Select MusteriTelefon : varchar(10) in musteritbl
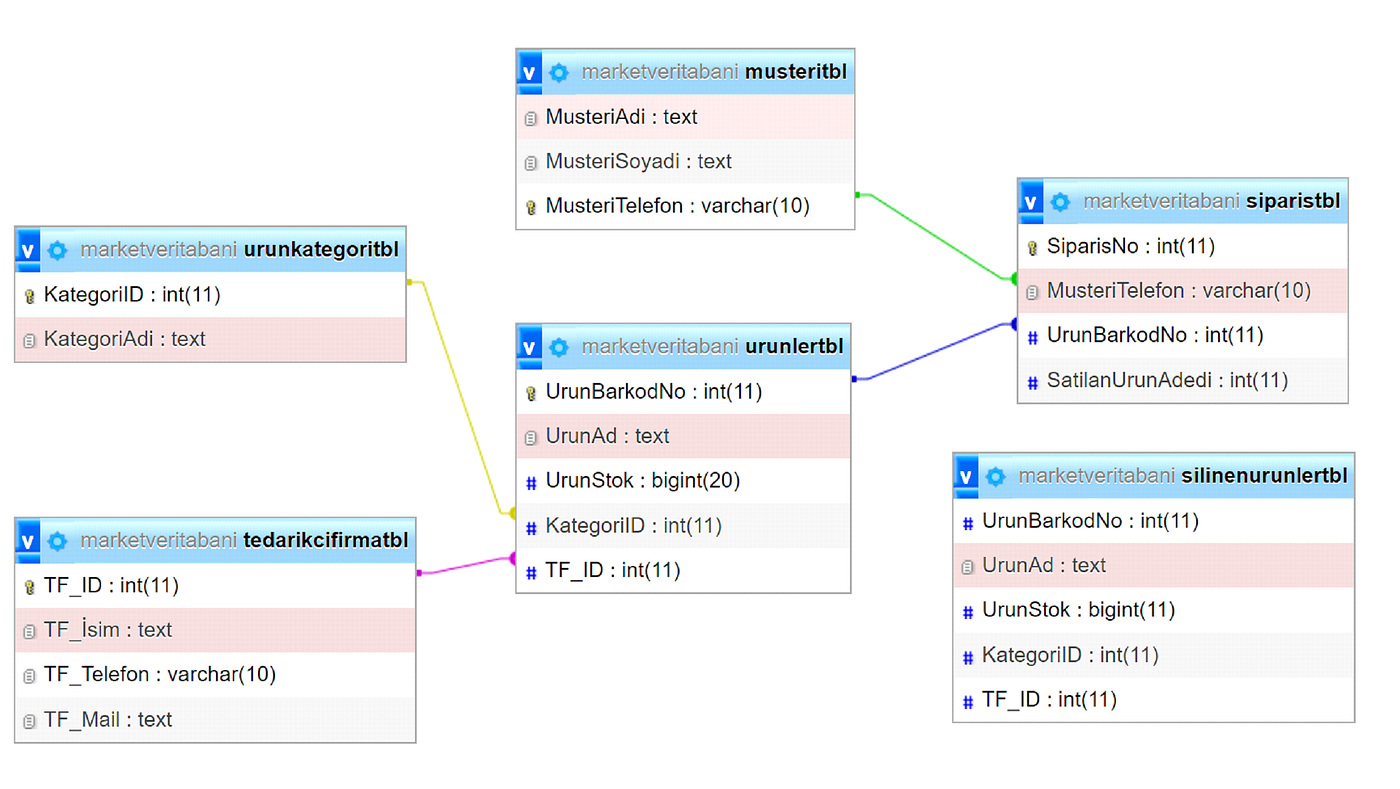This screenshot has width=1400, height=789. [685, 206]
